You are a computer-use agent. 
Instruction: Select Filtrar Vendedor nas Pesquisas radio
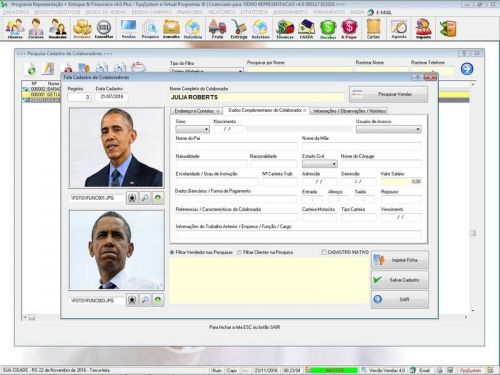[172, 252]
